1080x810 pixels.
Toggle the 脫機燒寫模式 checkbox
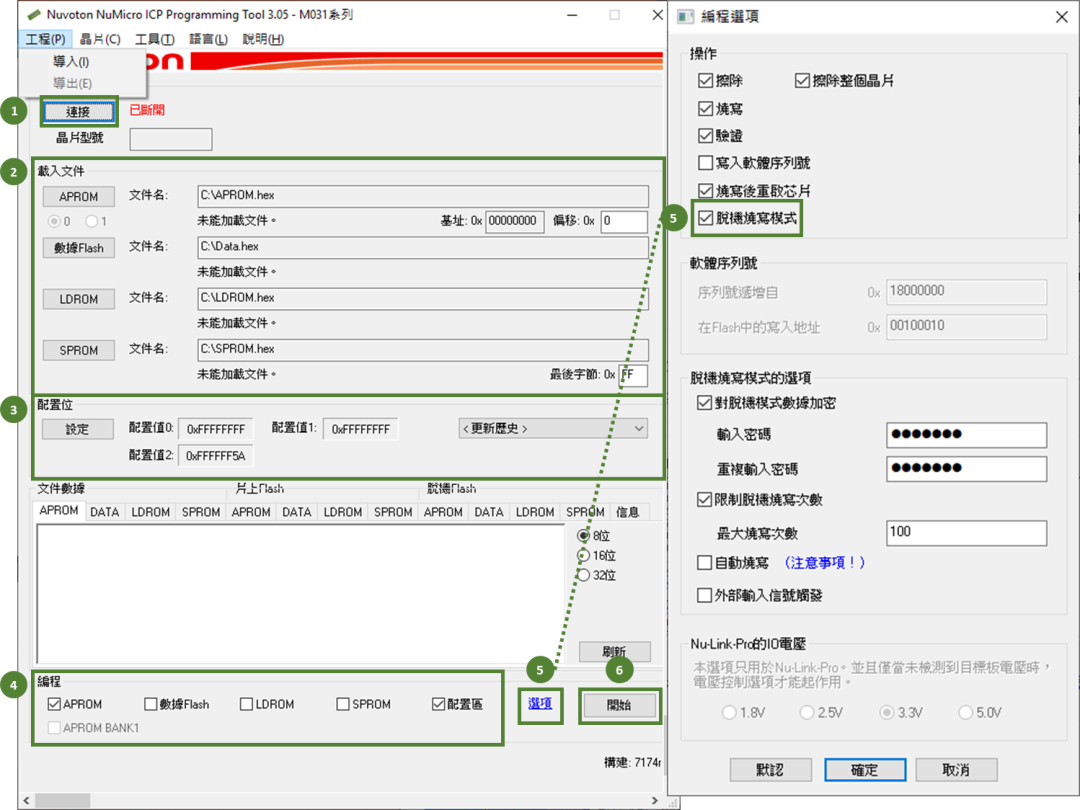pos(705,218)
